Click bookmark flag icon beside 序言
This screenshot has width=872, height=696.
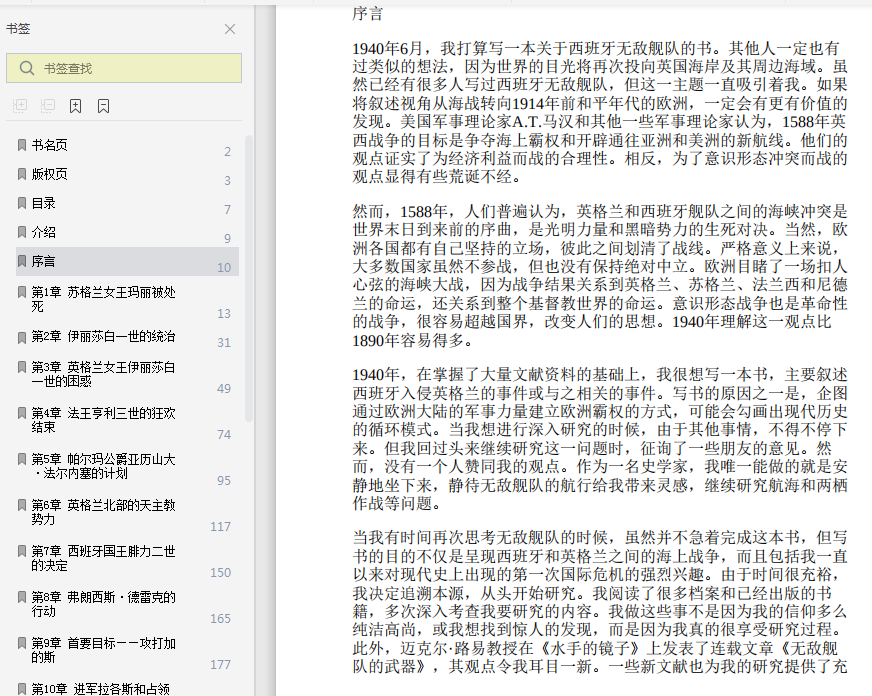click(x=22, y=261)
